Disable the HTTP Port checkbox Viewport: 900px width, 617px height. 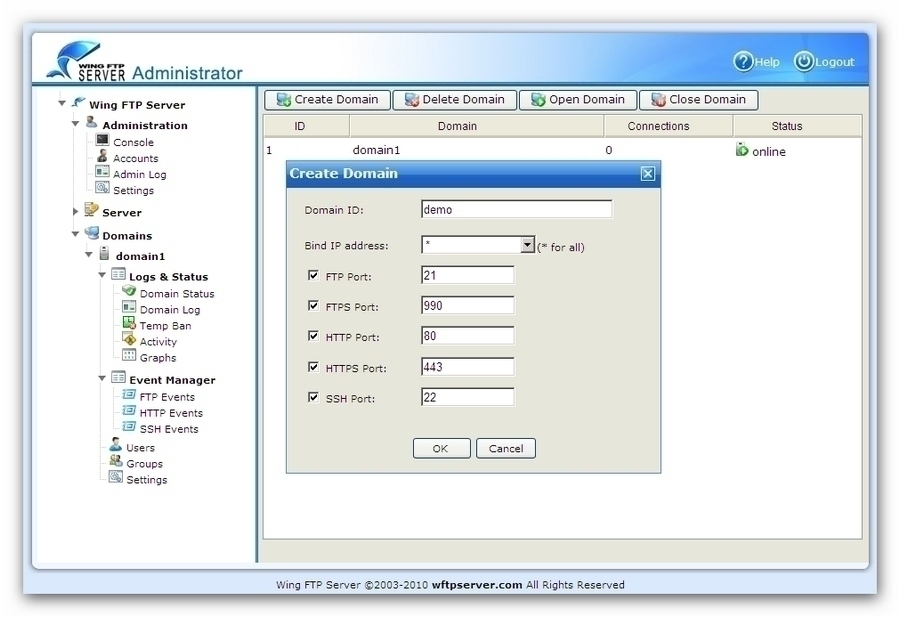pyautogui.click(x=314, y=336)
